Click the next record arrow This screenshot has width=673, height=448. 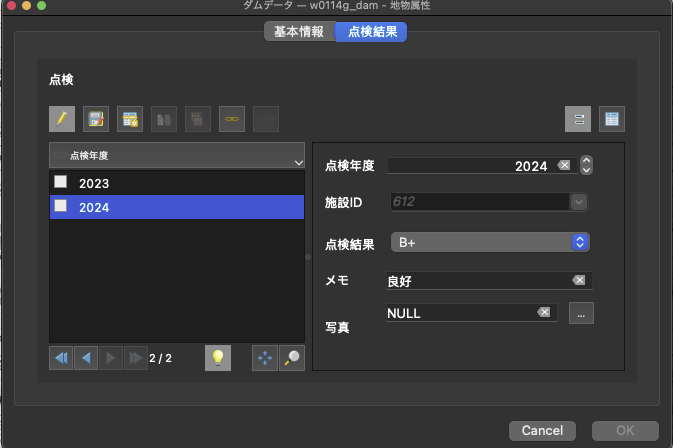[x=111, y=358]
